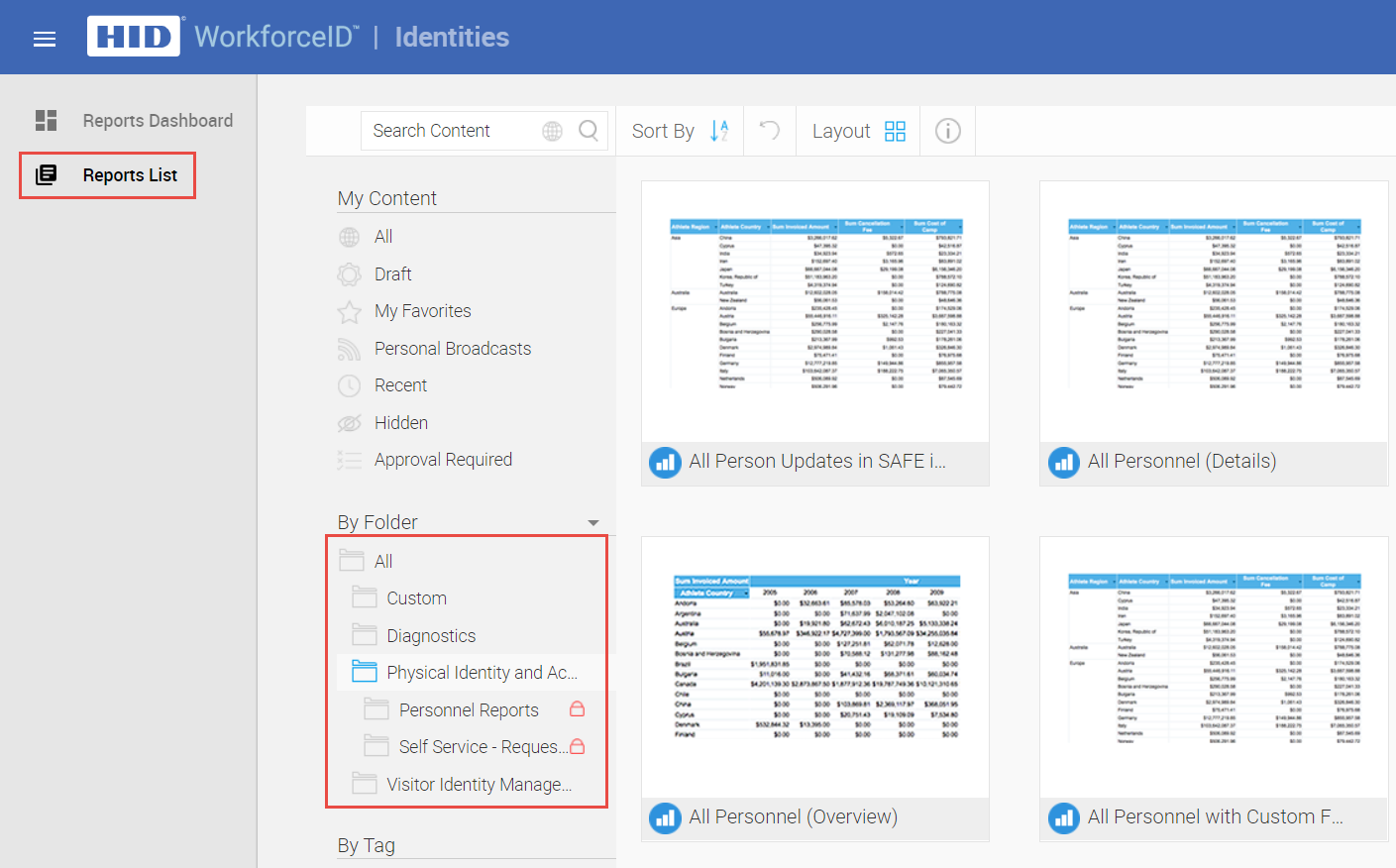This screenshot has width=1396, height=868.
Task: Click the lock icon on Self Service folder
Action: pyautogui.click(x=578, y=746)
